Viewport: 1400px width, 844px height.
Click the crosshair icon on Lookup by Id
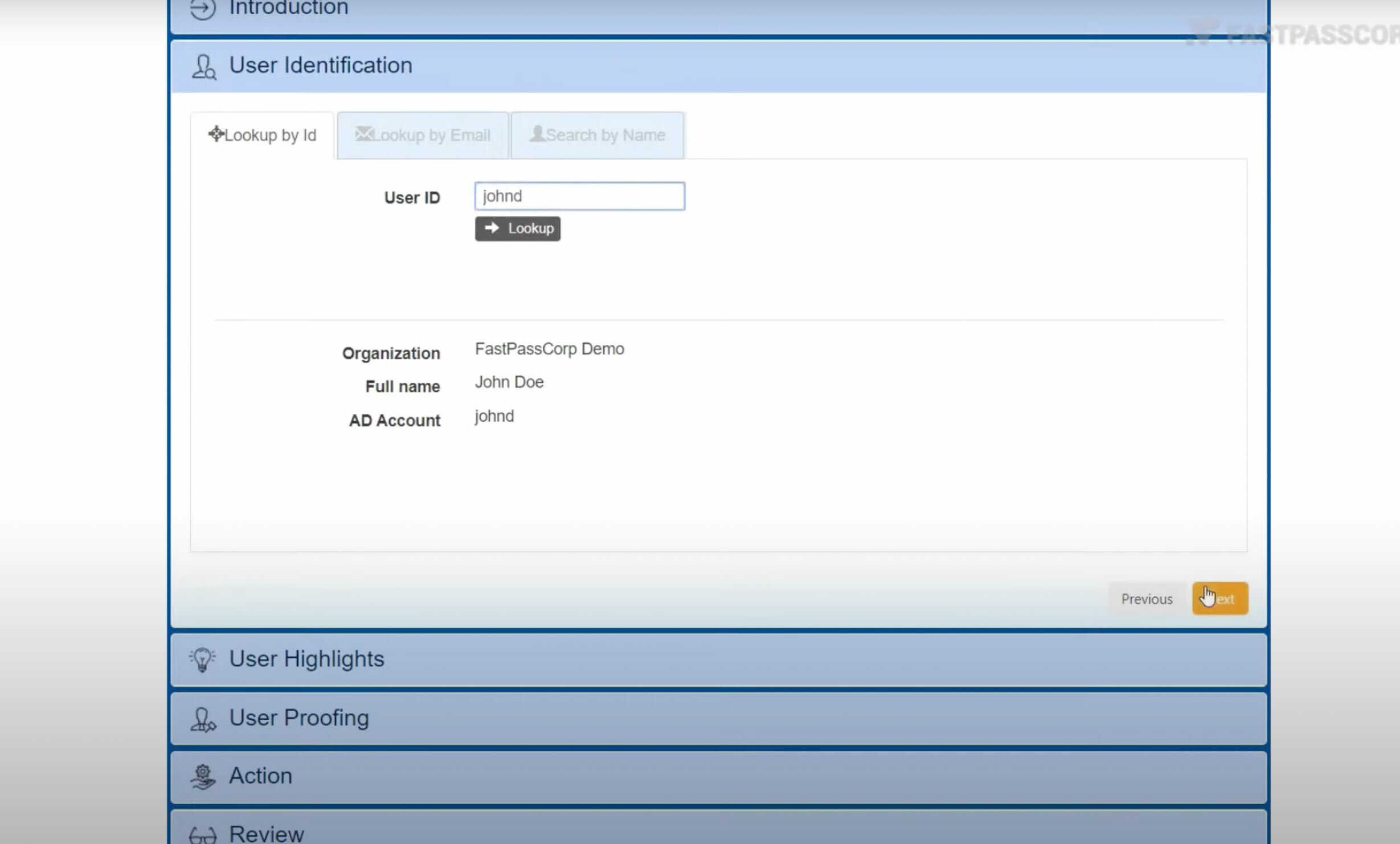(x=216, y=134)
